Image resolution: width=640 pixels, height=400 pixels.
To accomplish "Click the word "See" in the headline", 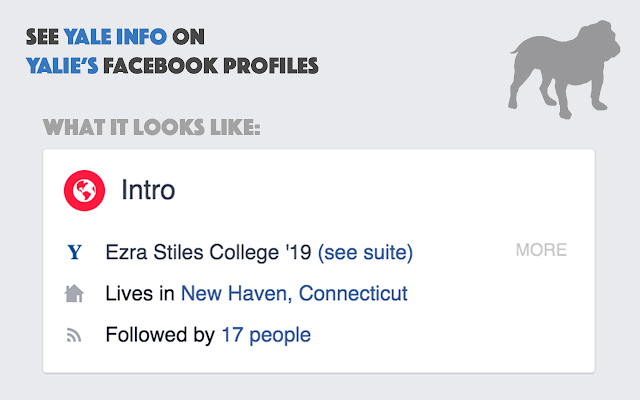I will (x=42, y=38).
